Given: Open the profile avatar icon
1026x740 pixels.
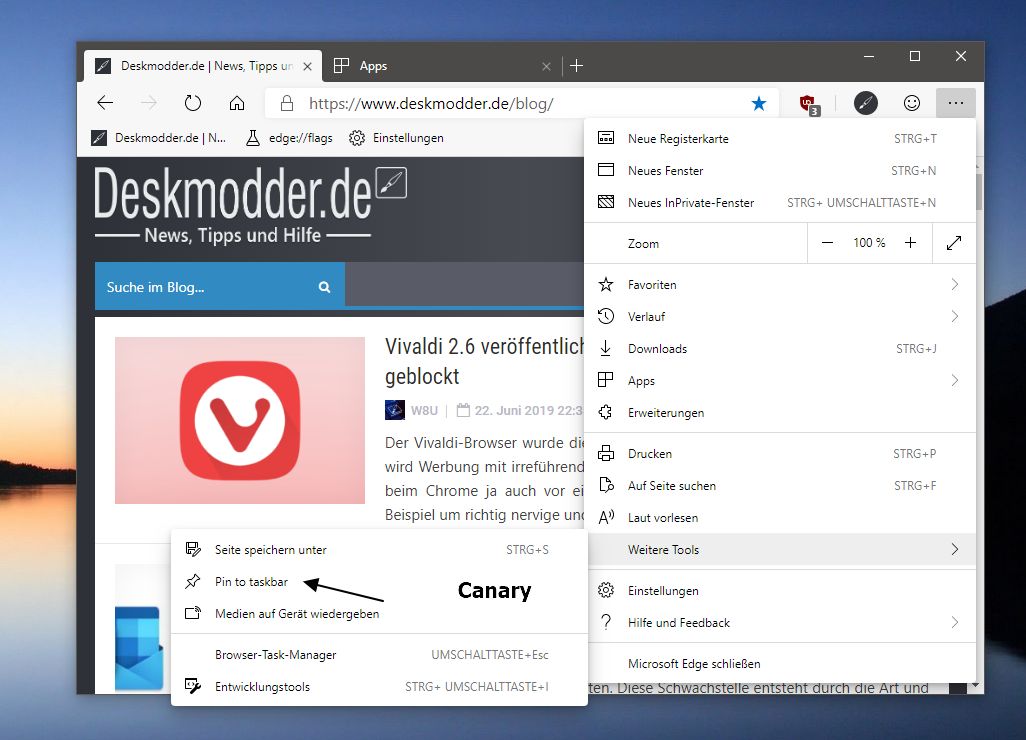Looking at the screenshot, I should (865, 103).
